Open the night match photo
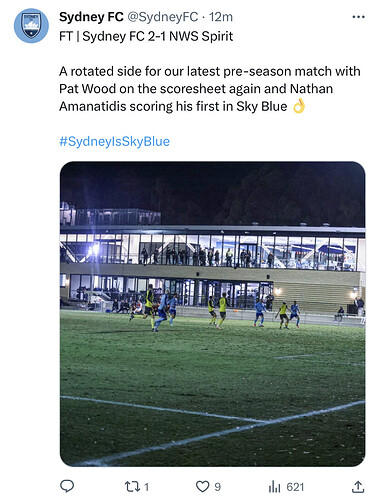 click(213, 314)
